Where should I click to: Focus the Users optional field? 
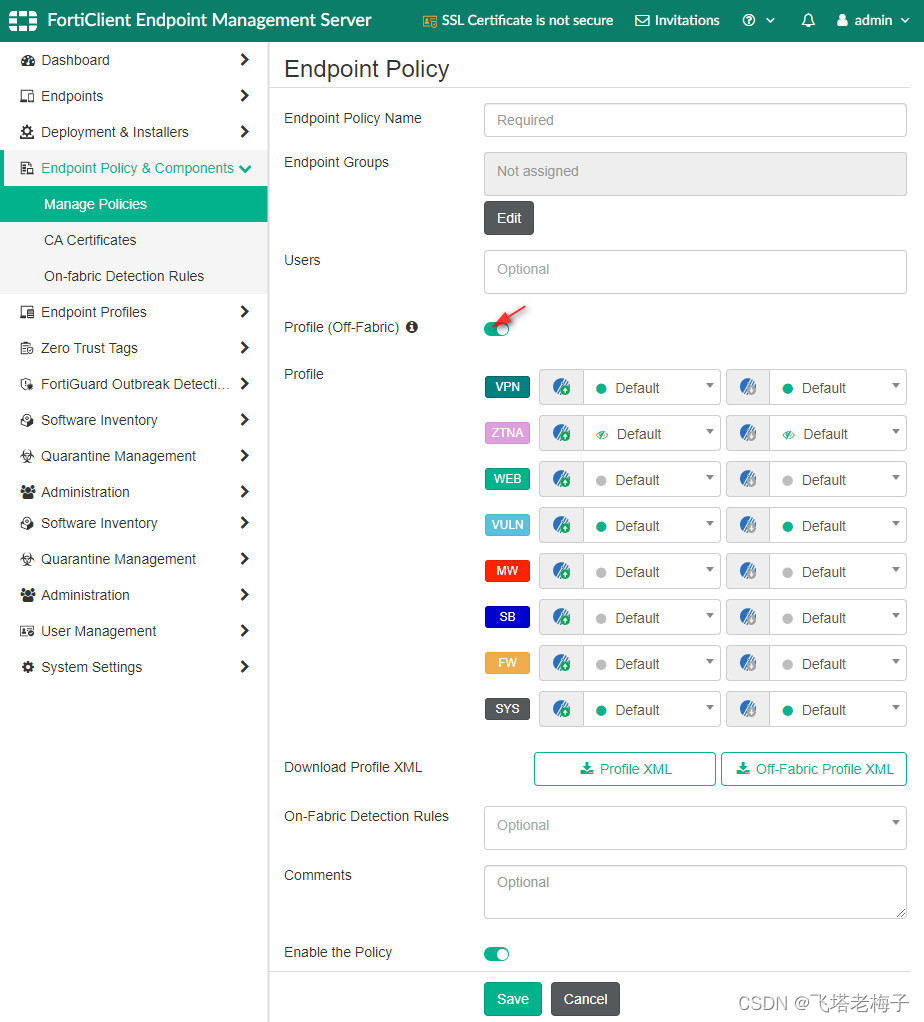pos(695,272)
